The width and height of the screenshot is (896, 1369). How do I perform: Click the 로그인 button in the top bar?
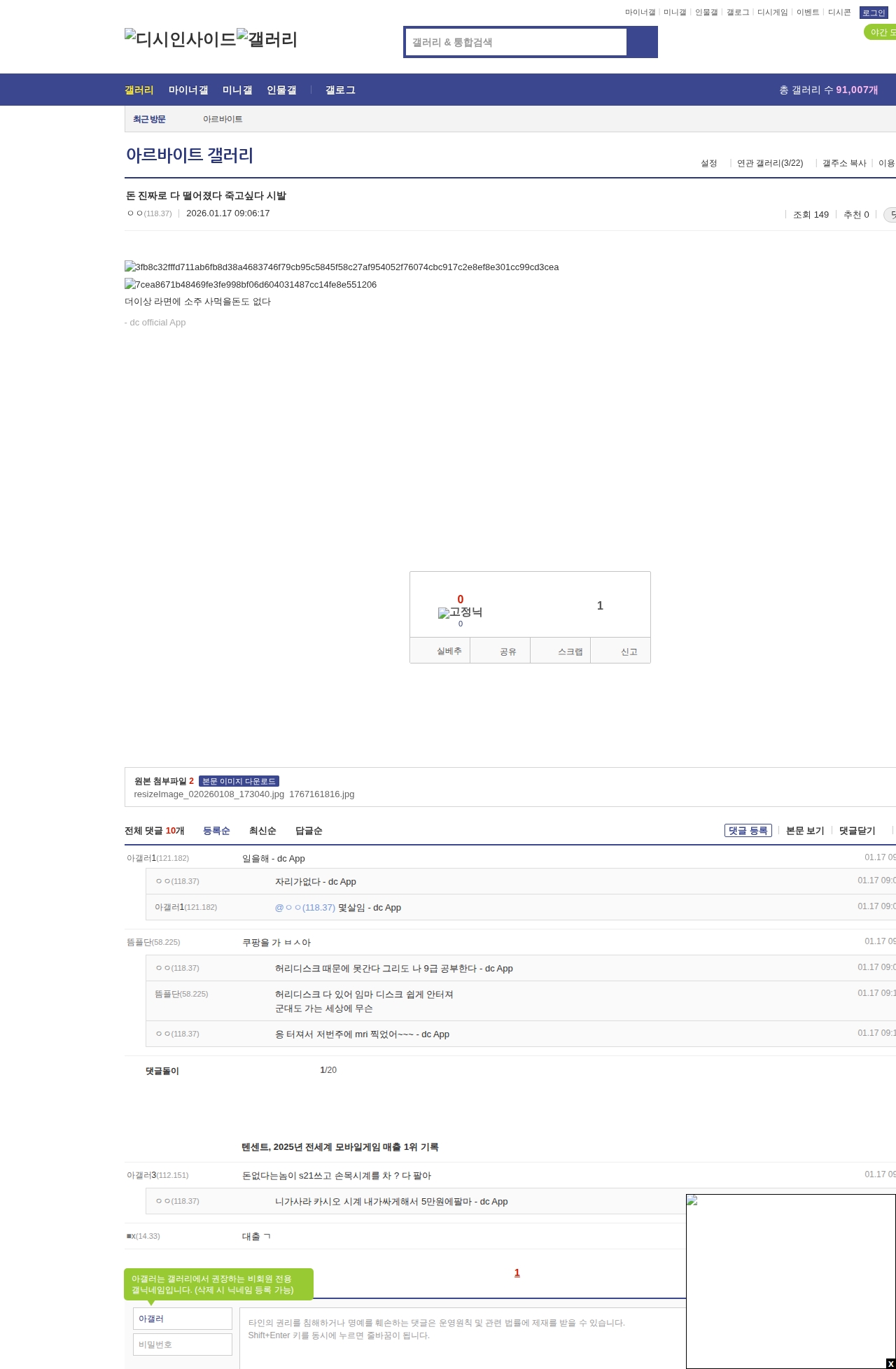[874, 13]
